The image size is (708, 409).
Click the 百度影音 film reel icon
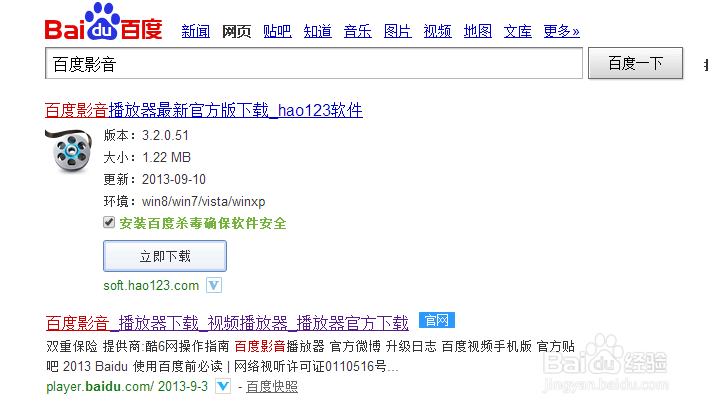tap(69, 150)
